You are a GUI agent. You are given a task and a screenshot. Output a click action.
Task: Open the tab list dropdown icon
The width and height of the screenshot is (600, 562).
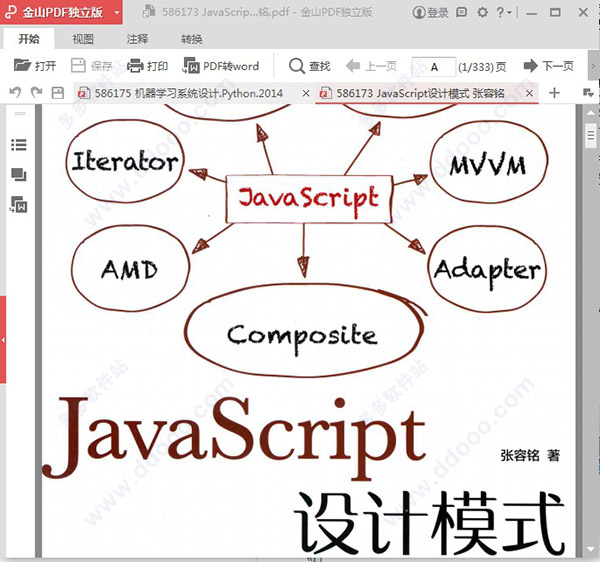[588, 93]
